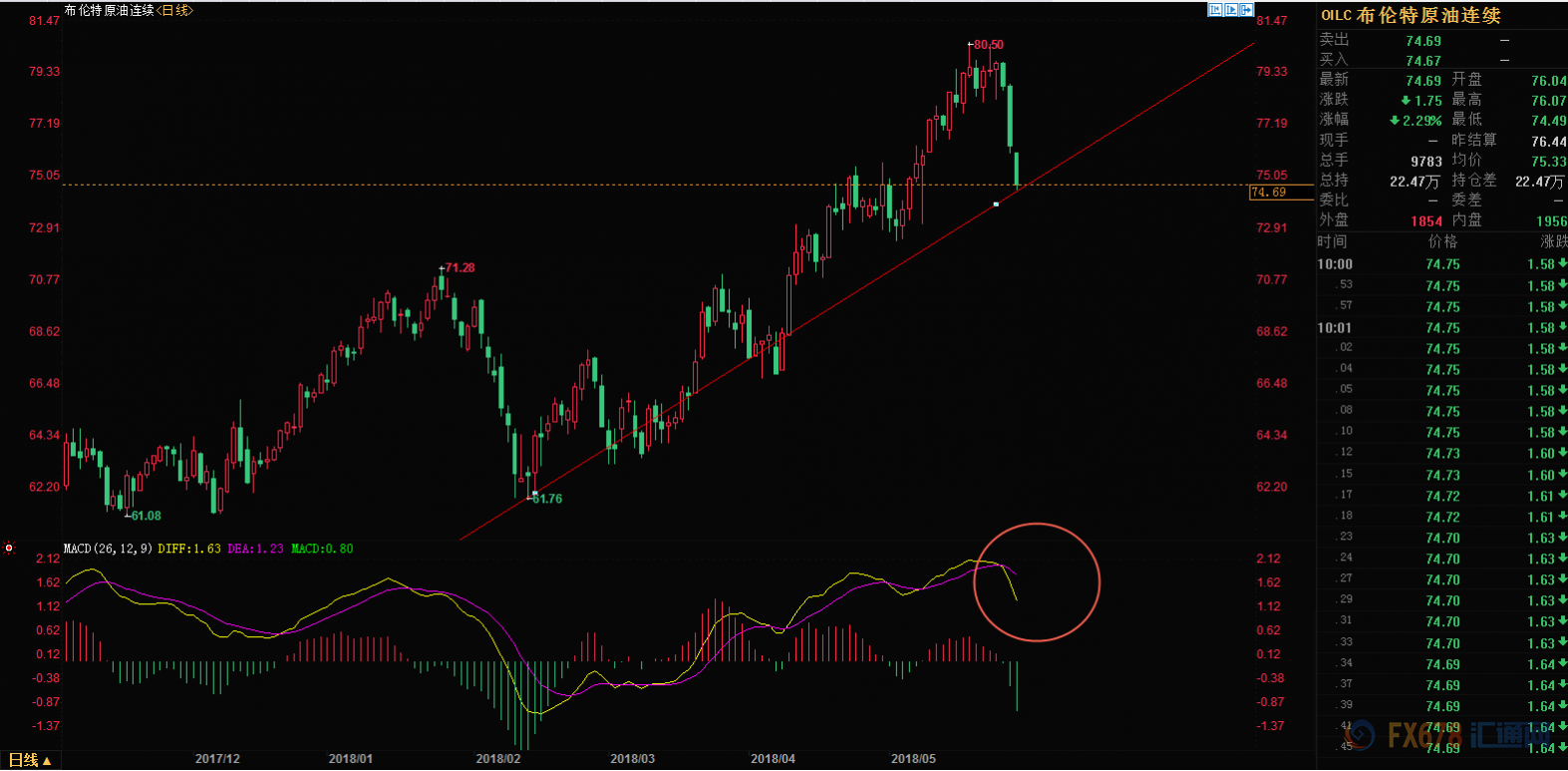Click the 71.28 peak price label
Screen dimensions: 1568x771
pos(458,267)
